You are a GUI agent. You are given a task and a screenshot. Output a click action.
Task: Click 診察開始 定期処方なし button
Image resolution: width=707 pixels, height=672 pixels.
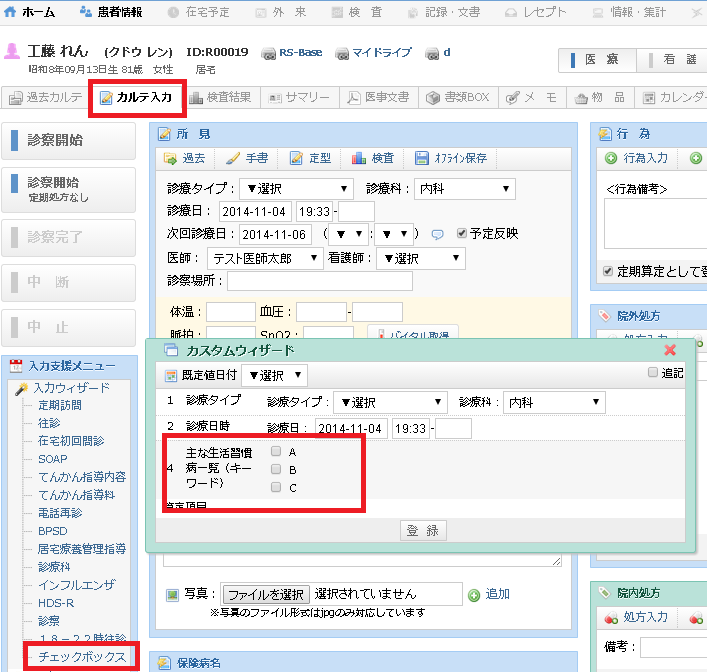tap(69, 189)
